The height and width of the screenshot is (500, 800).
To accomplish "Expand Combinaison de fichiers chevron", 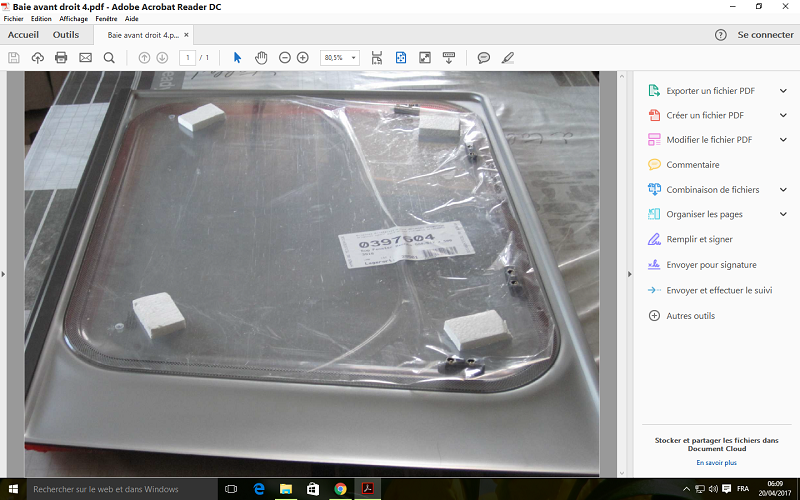I will click(783, 189).
